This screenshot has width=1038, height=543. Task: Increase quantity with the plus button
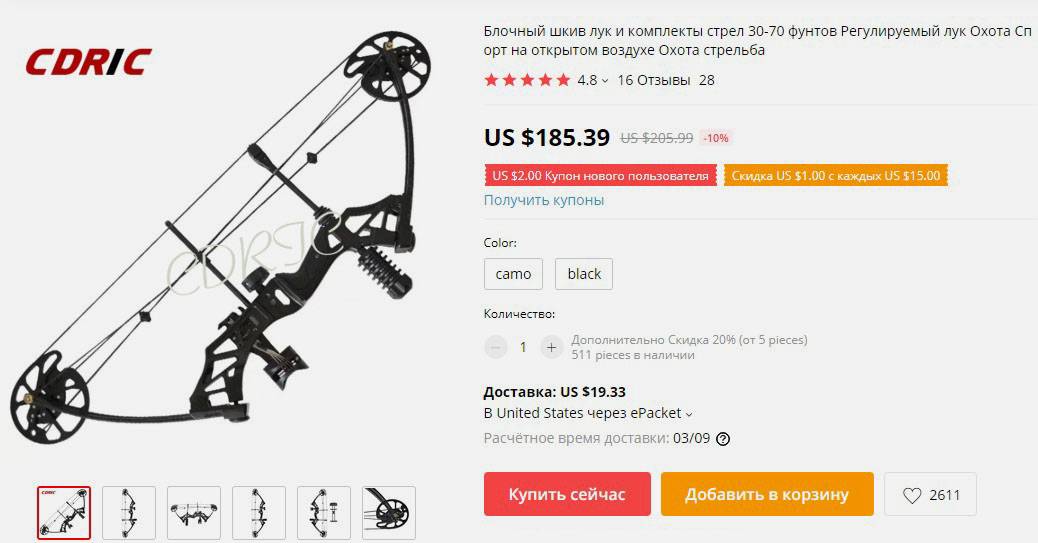(x=551, y=347)
